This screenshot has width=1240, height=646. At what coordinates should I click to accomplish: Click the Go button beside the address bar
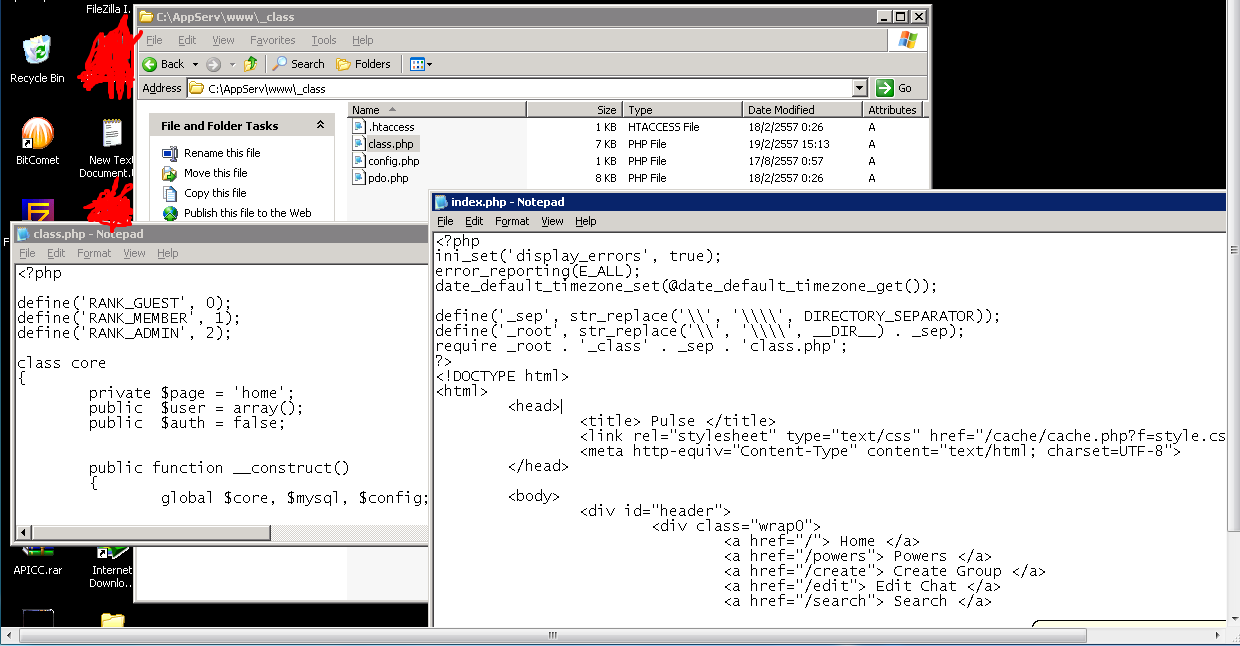click(x=895, y=88)
